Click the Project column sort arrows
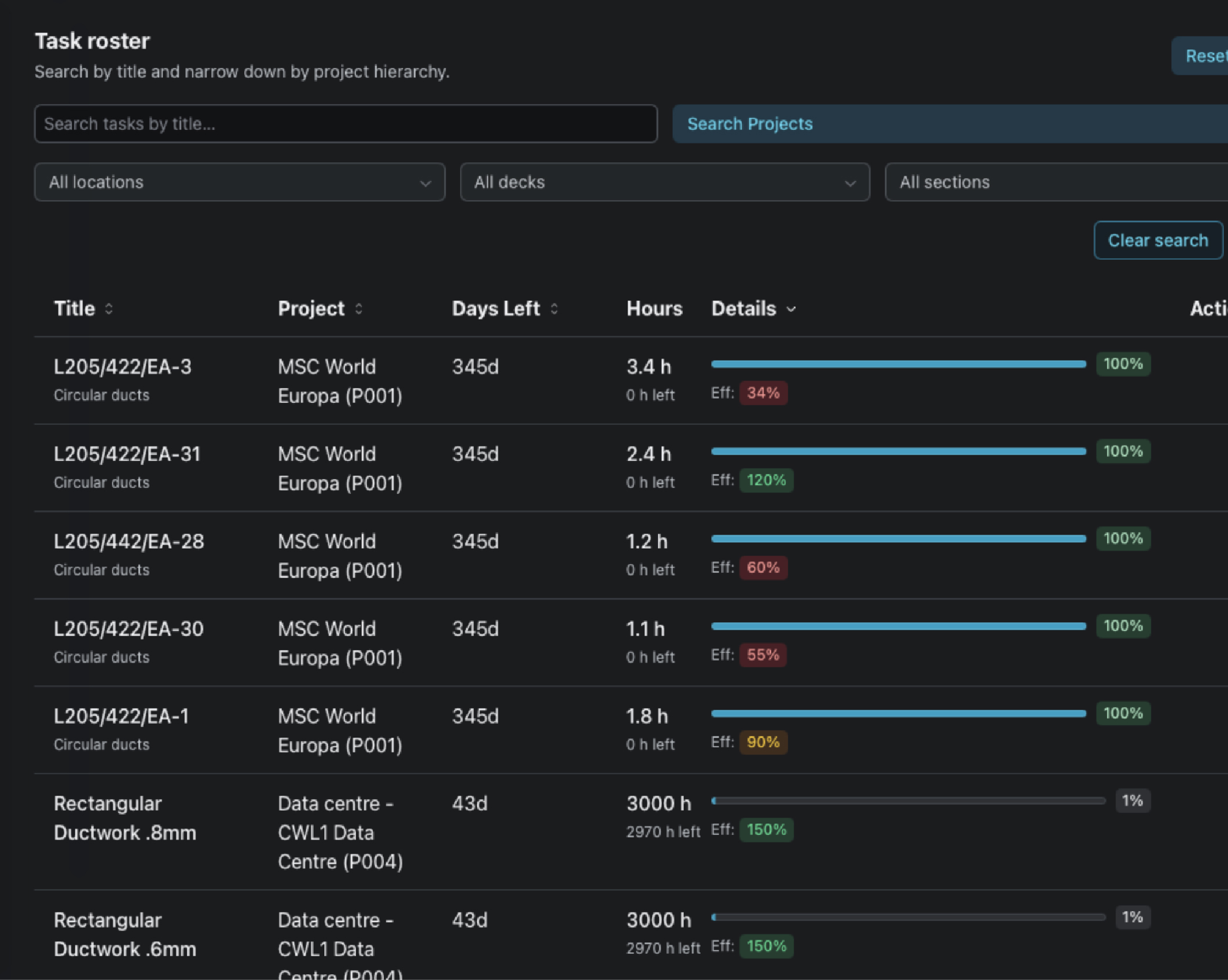 tap(358, 309)
